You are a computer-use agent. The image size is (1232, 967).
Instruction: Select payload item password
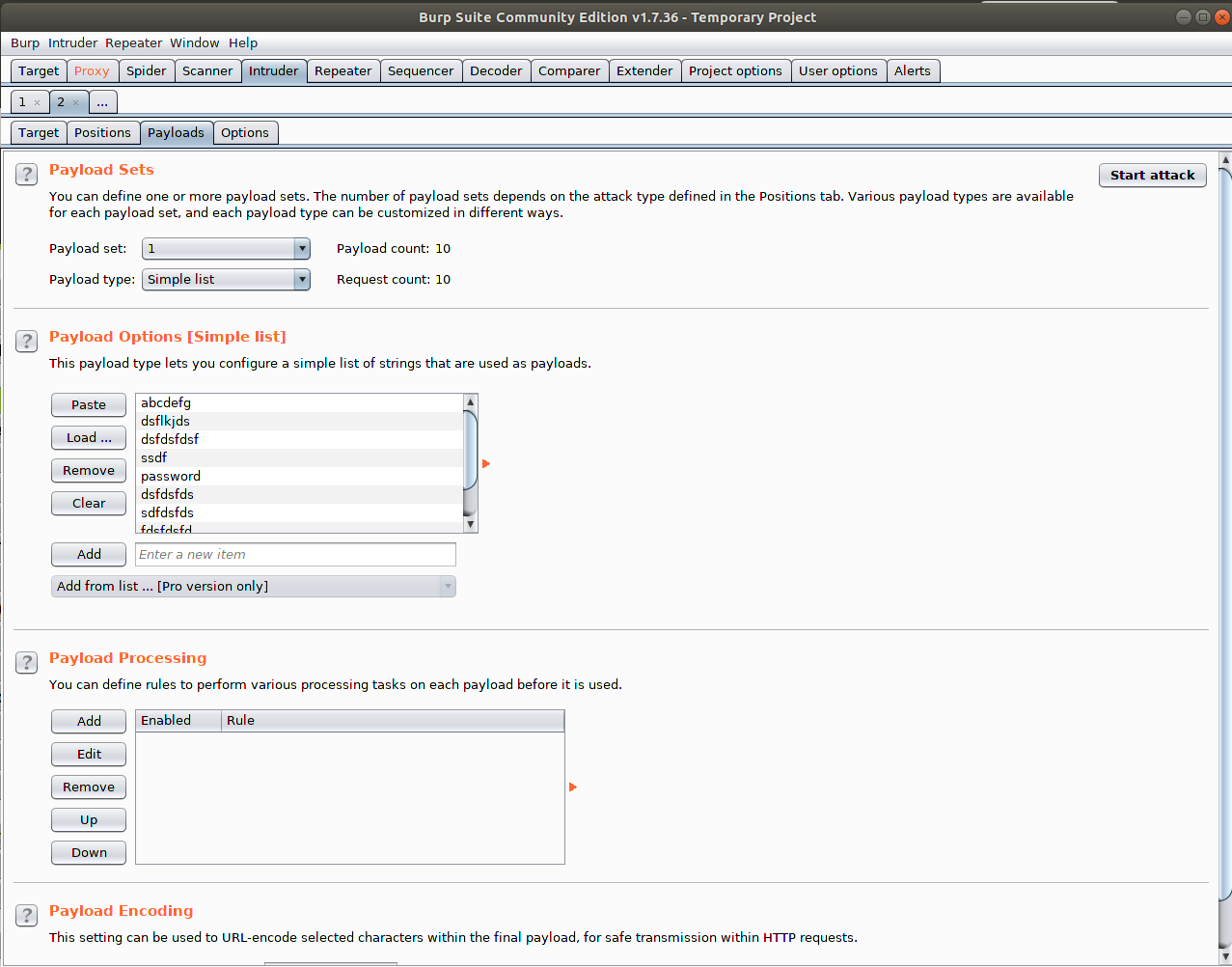pos(299,477)
